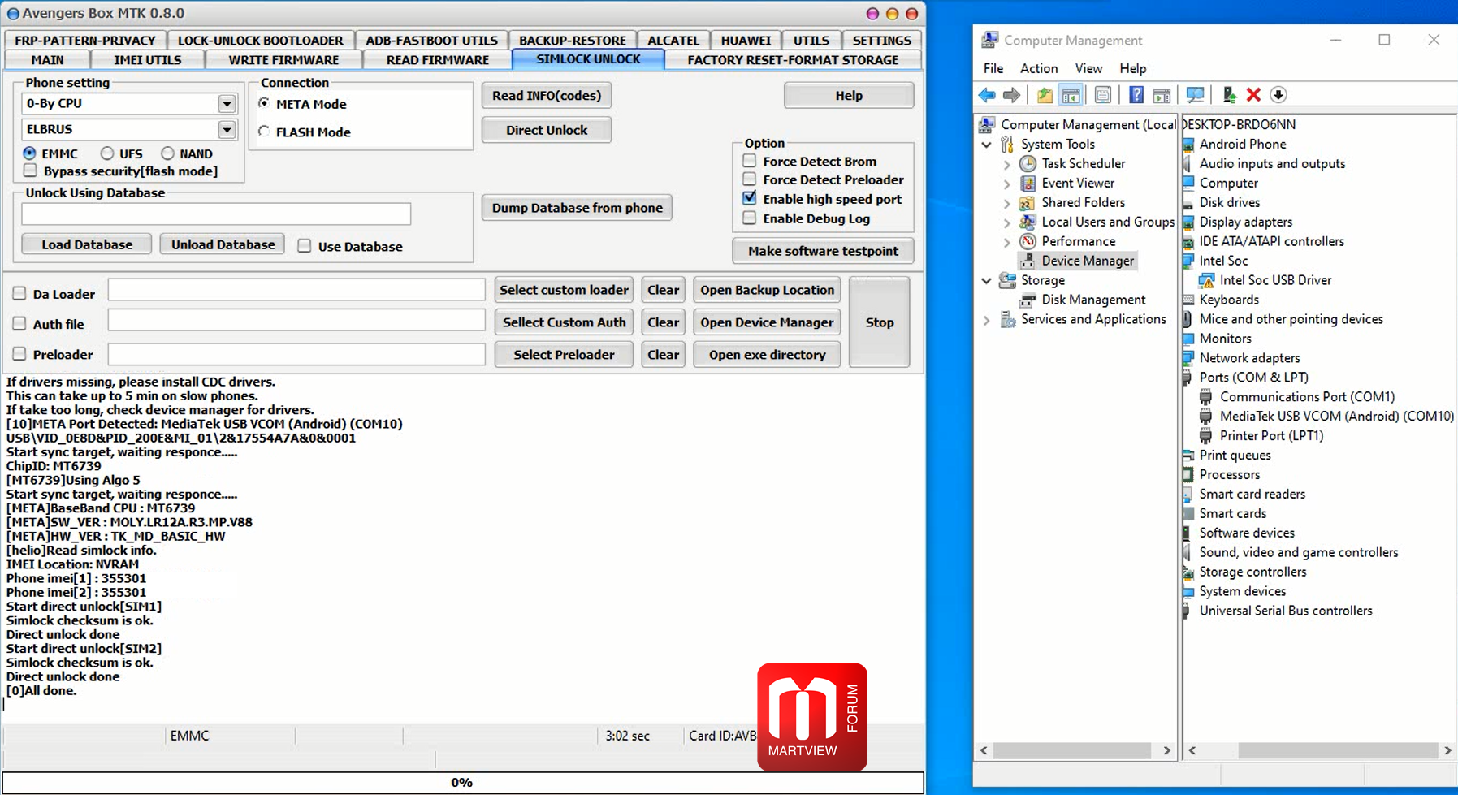Click the Universal Serial Bus controllers category
1458x812 pixels.
coord(1286,611)
